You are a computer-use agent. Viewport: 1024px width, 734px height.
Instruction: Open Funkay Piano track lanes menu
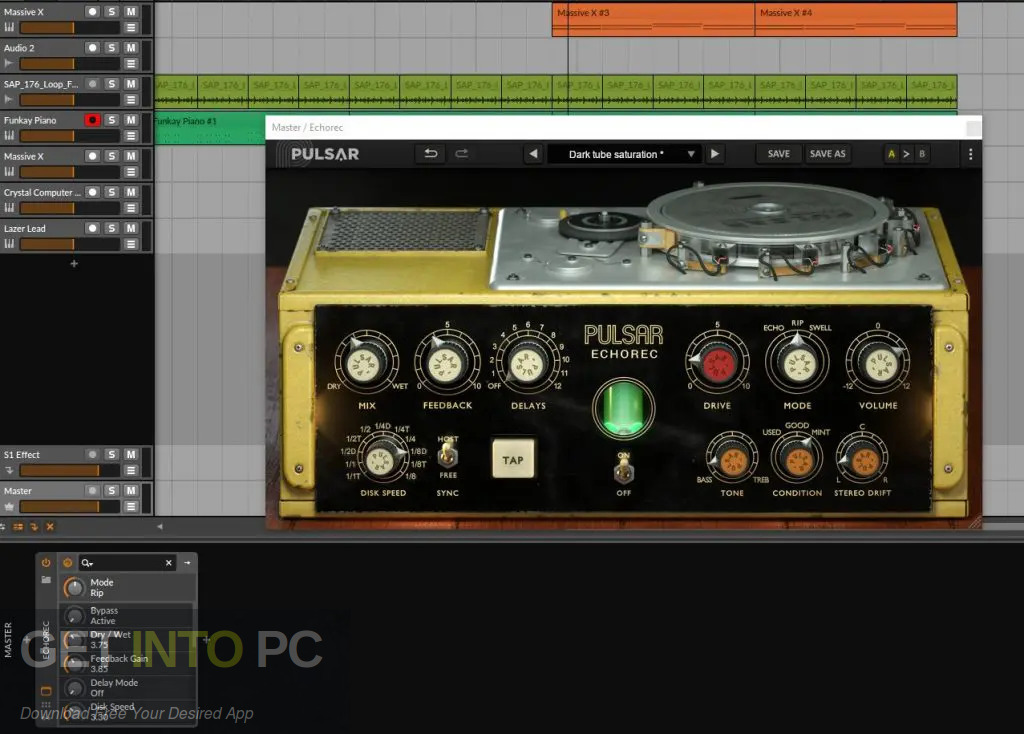pos(131,136)
